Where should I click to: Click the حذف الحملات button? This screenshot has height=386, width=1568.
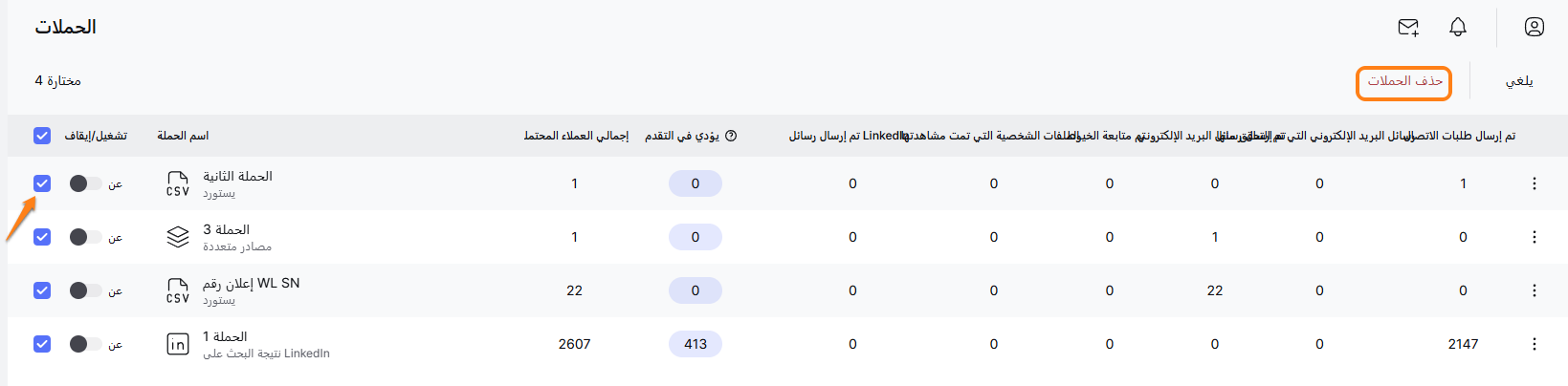[1403, 82]
